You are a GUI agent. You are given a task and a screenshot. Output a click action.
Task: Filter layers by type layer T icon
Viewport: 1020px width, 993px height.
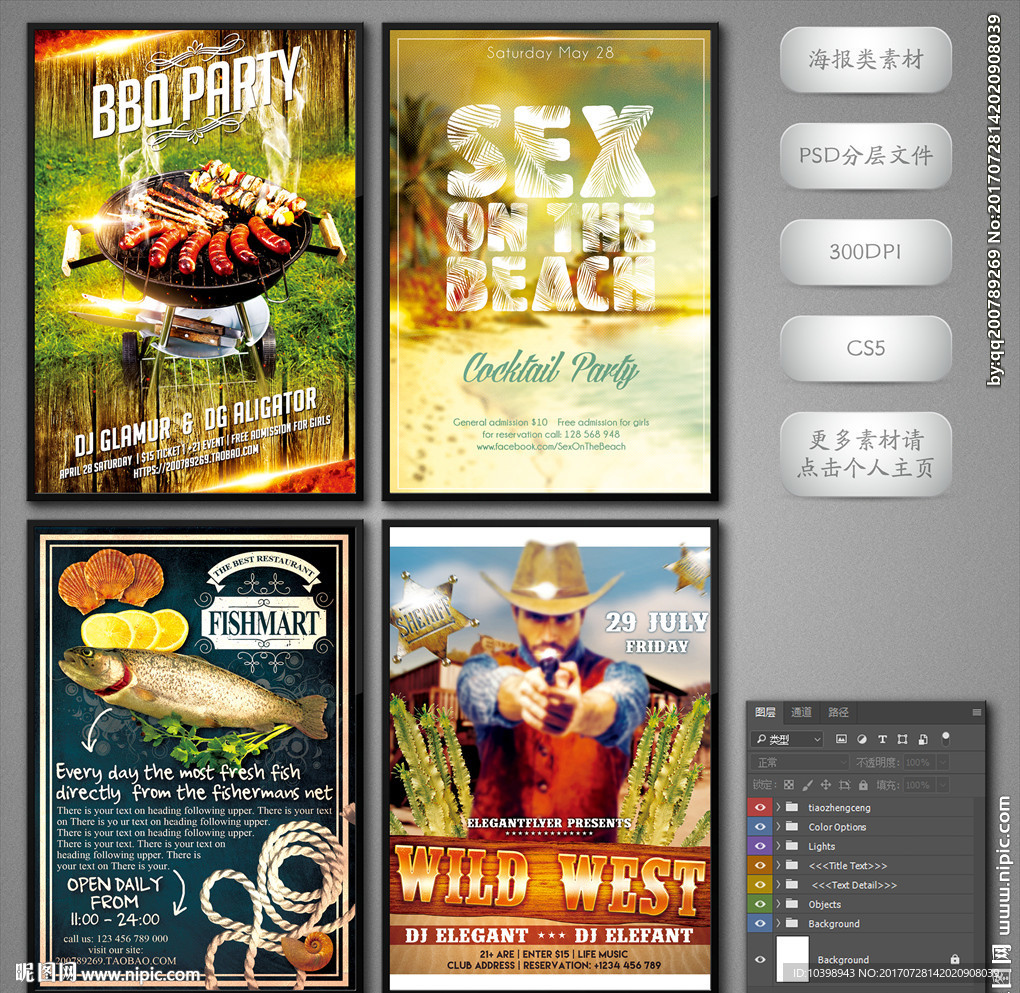(882, 739)
